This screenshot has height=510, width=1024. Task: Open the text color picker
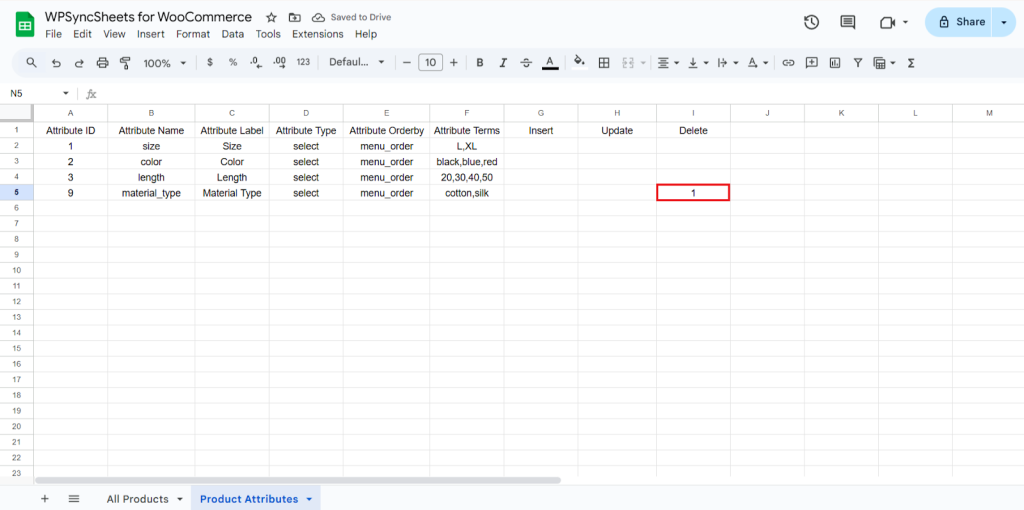tap(550, 63)
